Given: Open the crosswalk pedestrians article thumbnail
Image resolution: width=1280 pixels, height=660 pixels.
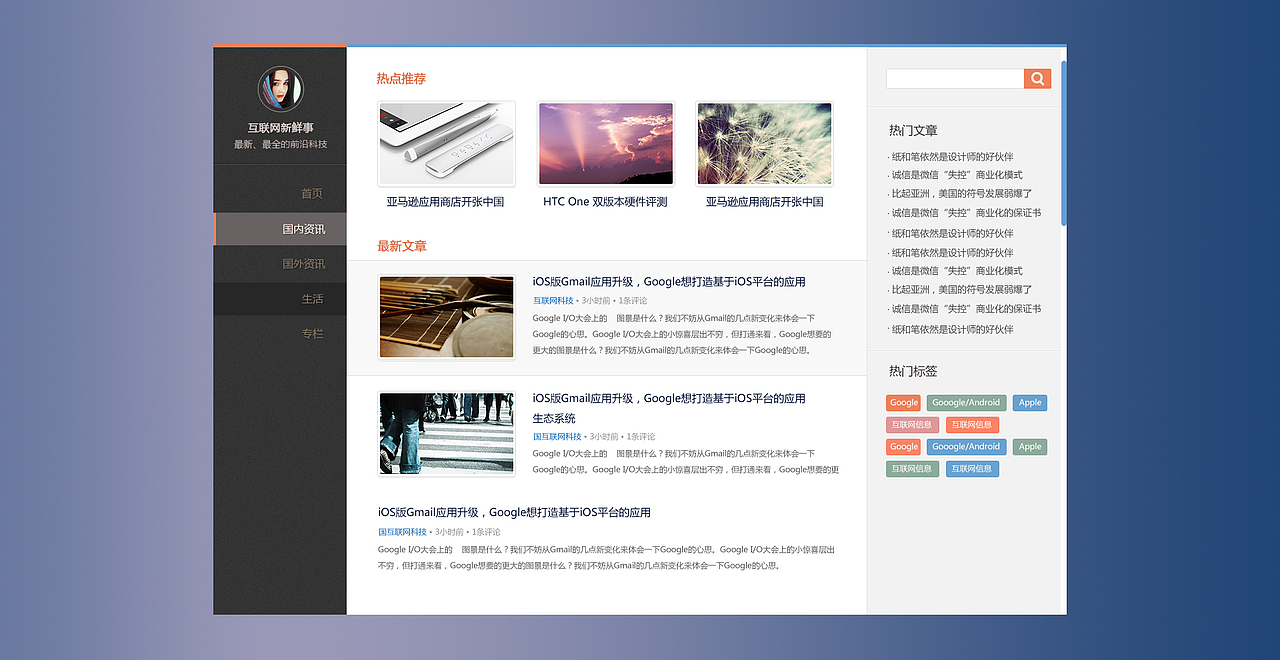Looking at the screenshot, I should [446, 433].
